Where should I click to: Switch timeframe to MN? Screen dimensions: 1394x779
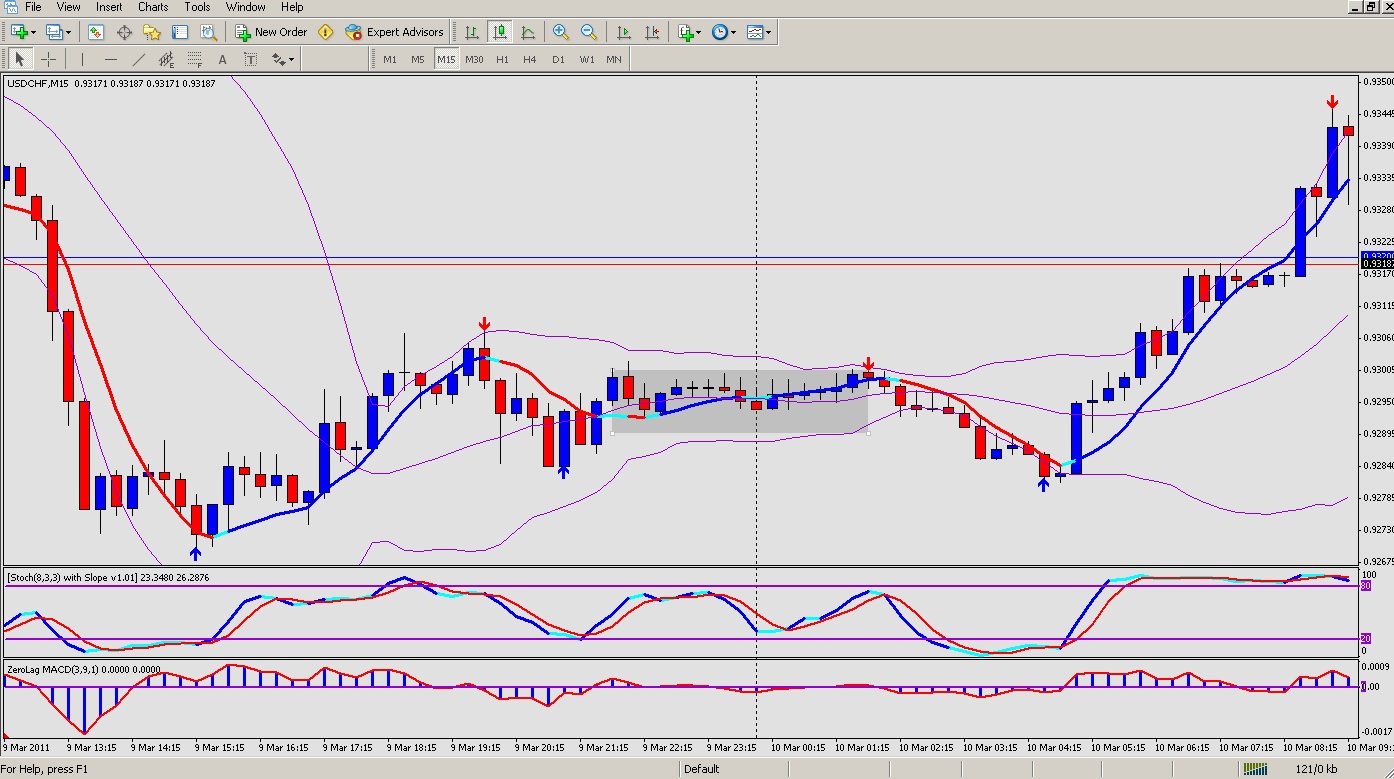pyautogui.click(x=614, y=59)
